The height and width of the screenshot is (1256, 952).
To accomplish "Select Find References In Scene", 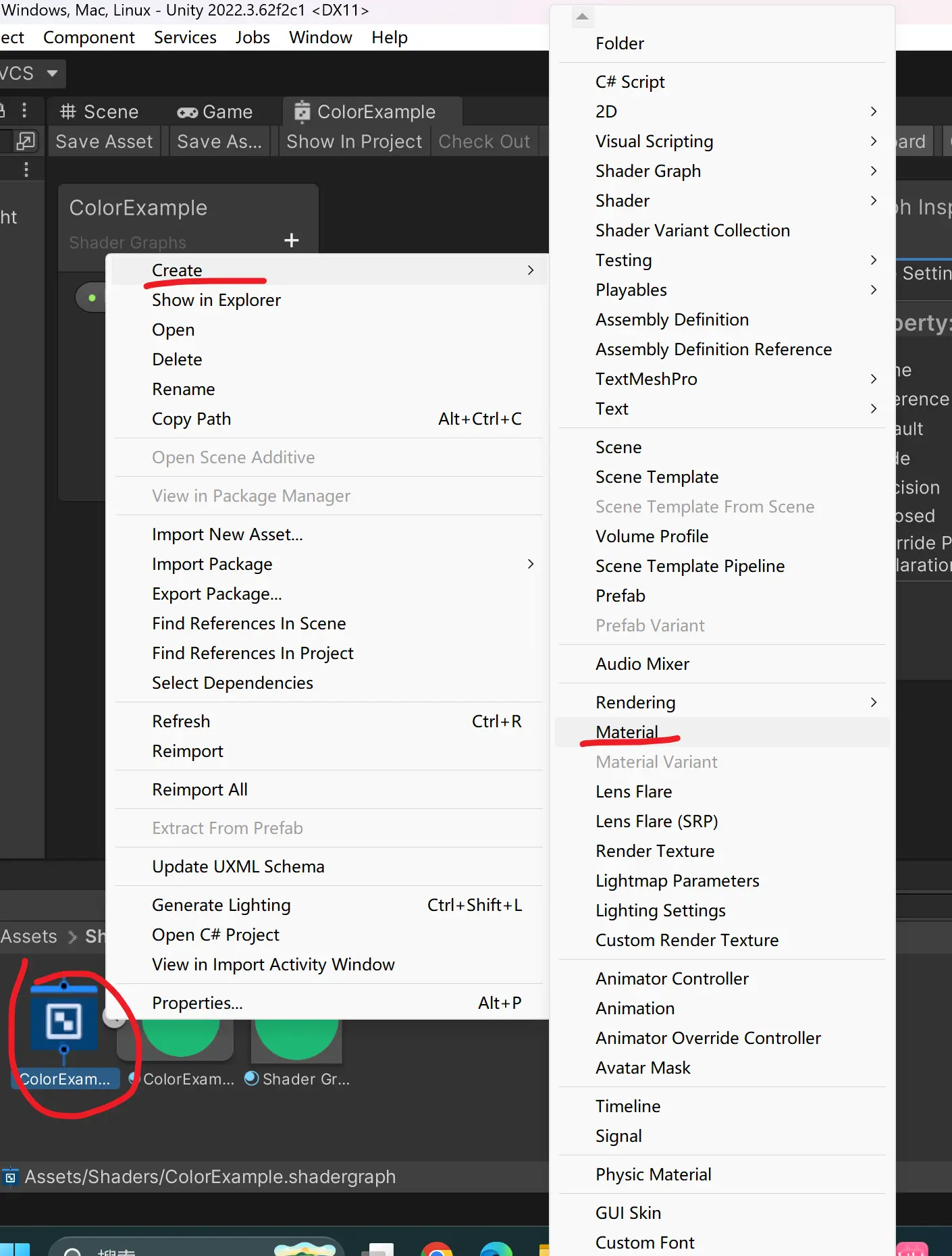I will click(329, 623).
